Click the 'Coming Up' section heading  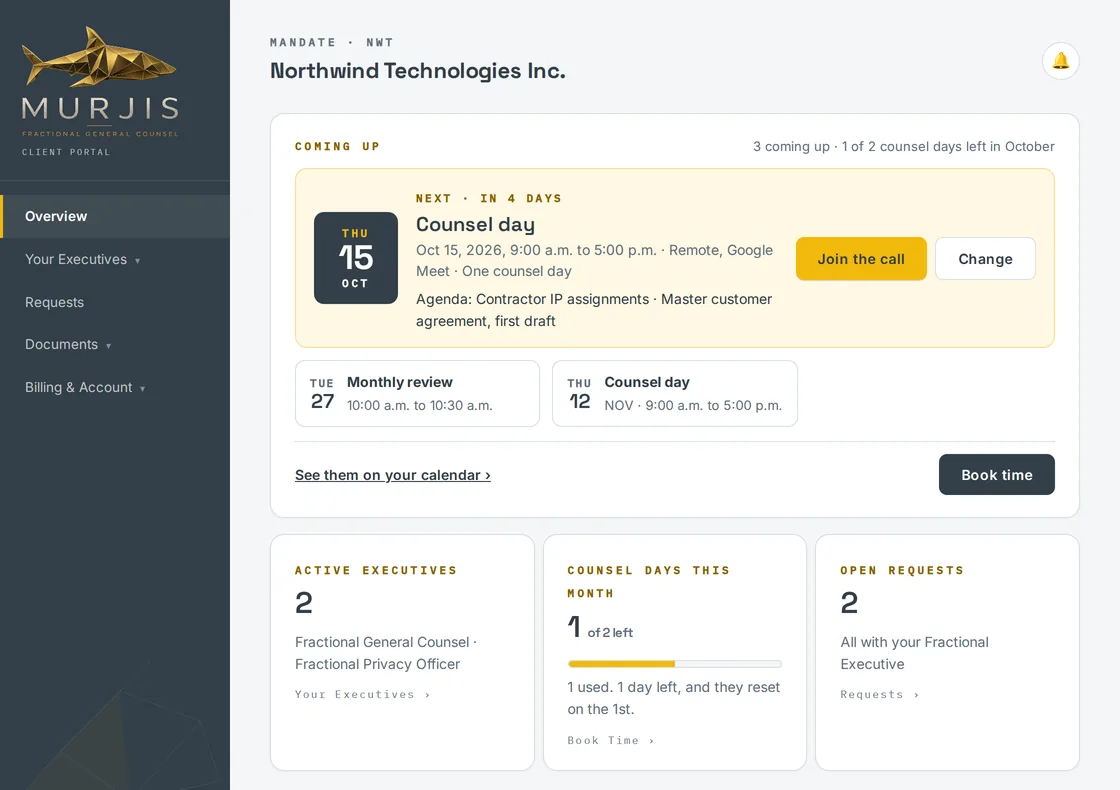click(x=337, y=146)
